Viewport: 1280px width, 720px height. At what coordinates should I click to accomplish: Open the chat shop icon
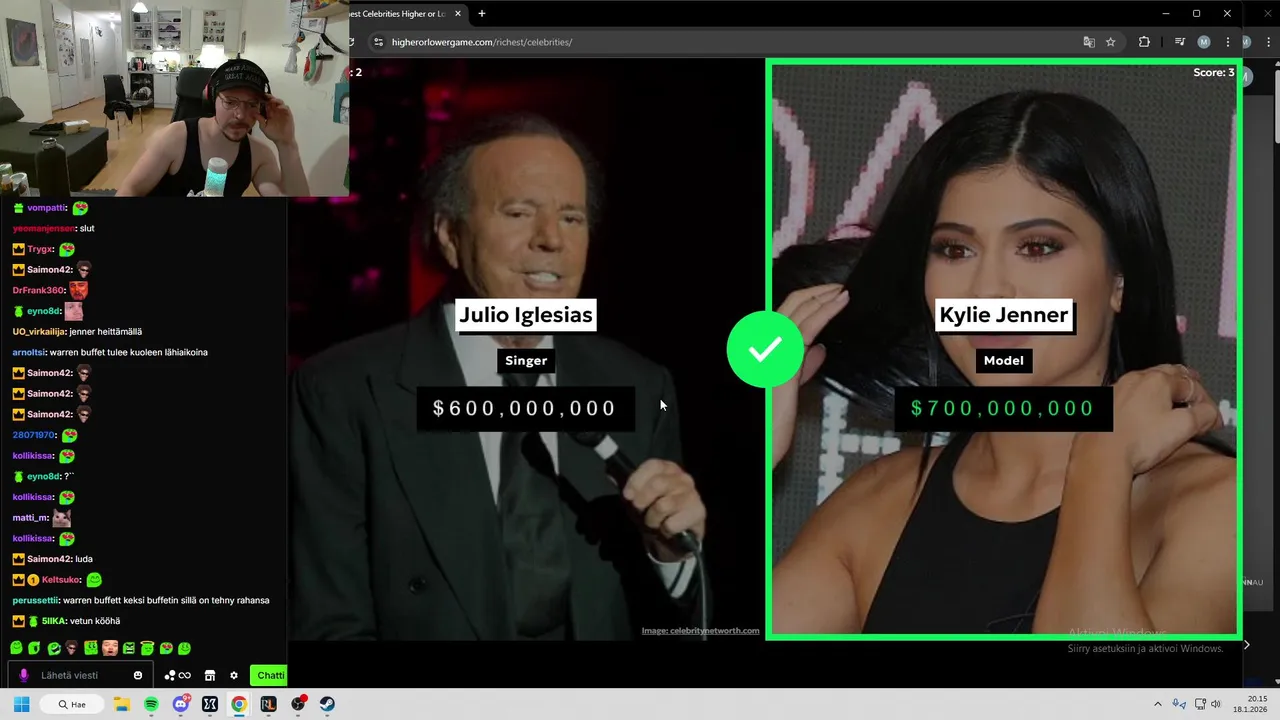click(x=210, y=675)
